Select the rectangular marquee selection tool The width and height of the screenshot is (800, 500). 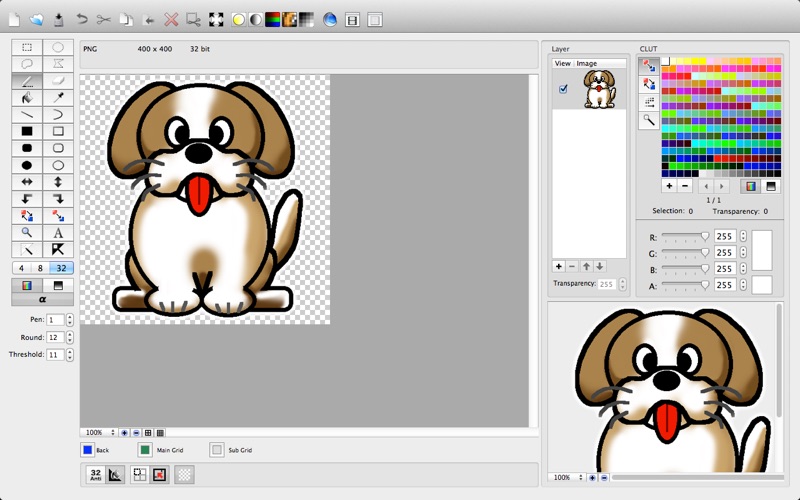point(27,47)
